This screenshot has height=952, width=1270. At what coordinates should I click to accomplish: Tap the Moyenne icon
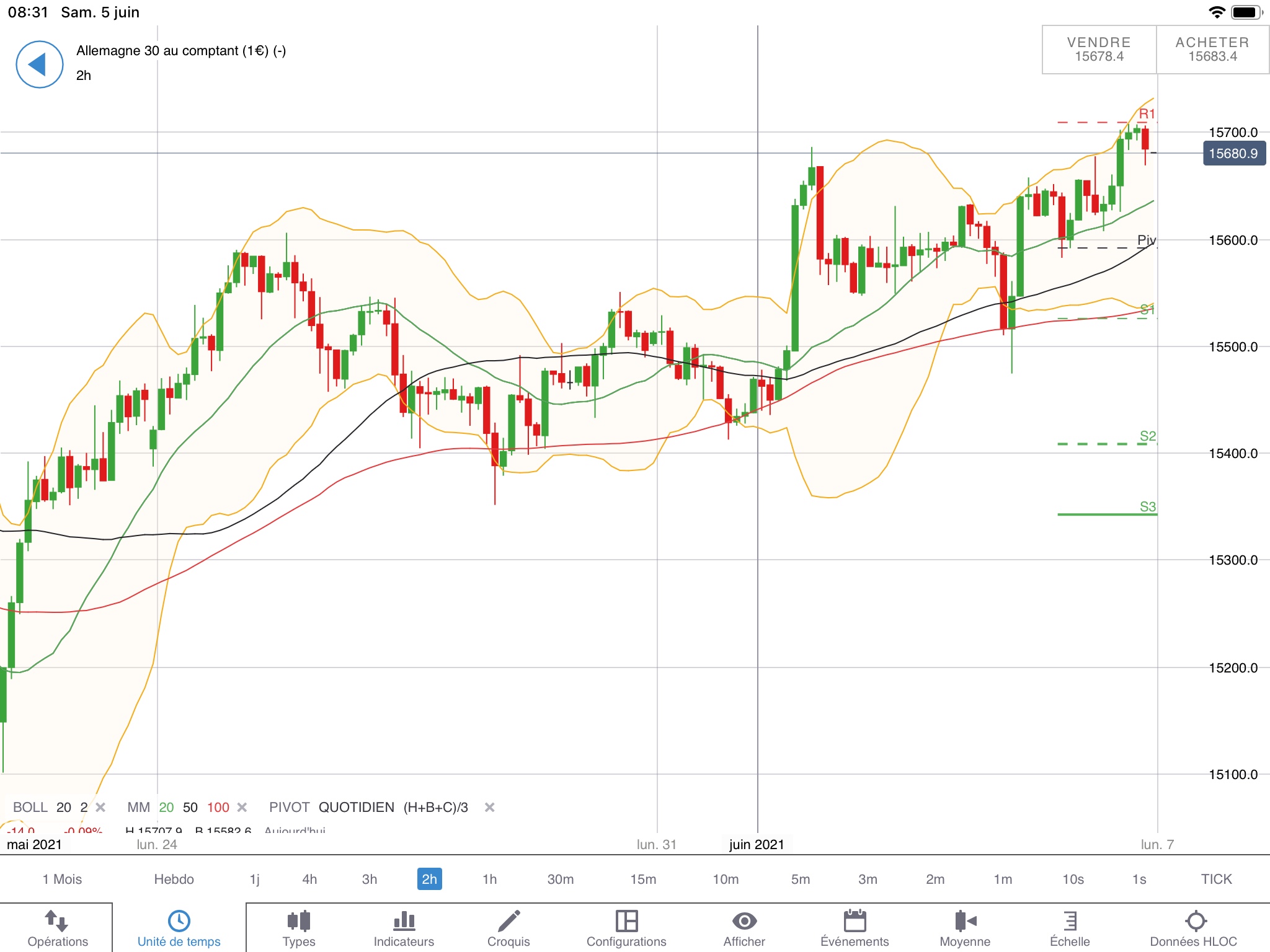coord(965,922)
